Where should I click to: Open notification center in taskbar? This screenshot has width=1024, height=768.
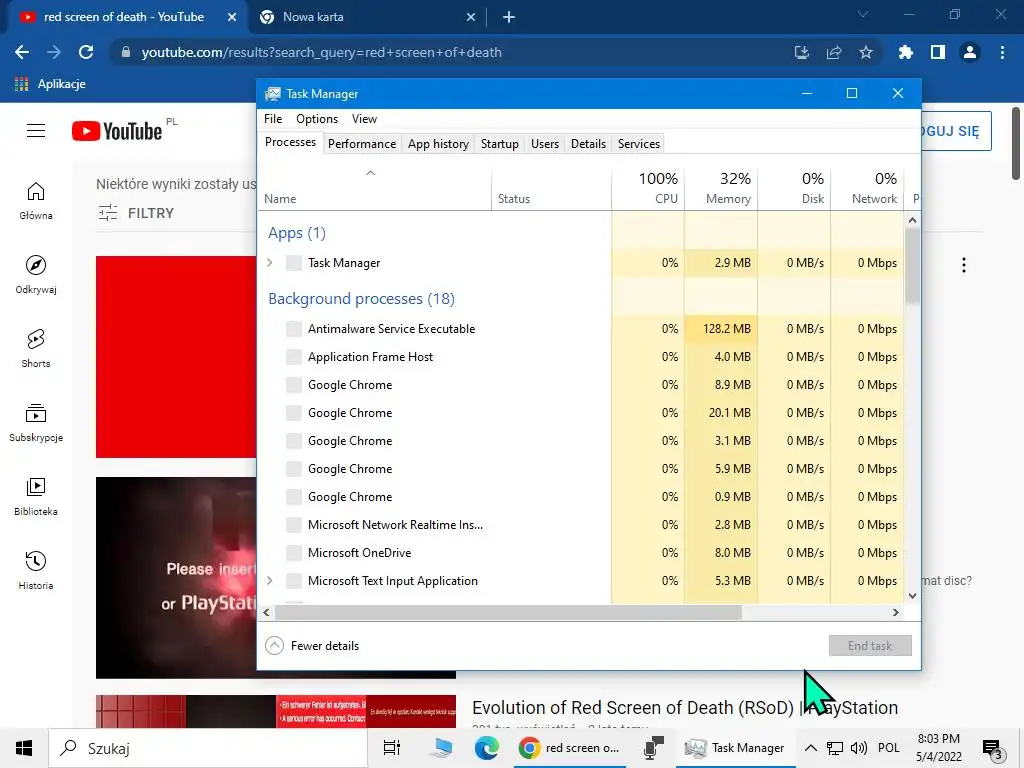(993, 748)
